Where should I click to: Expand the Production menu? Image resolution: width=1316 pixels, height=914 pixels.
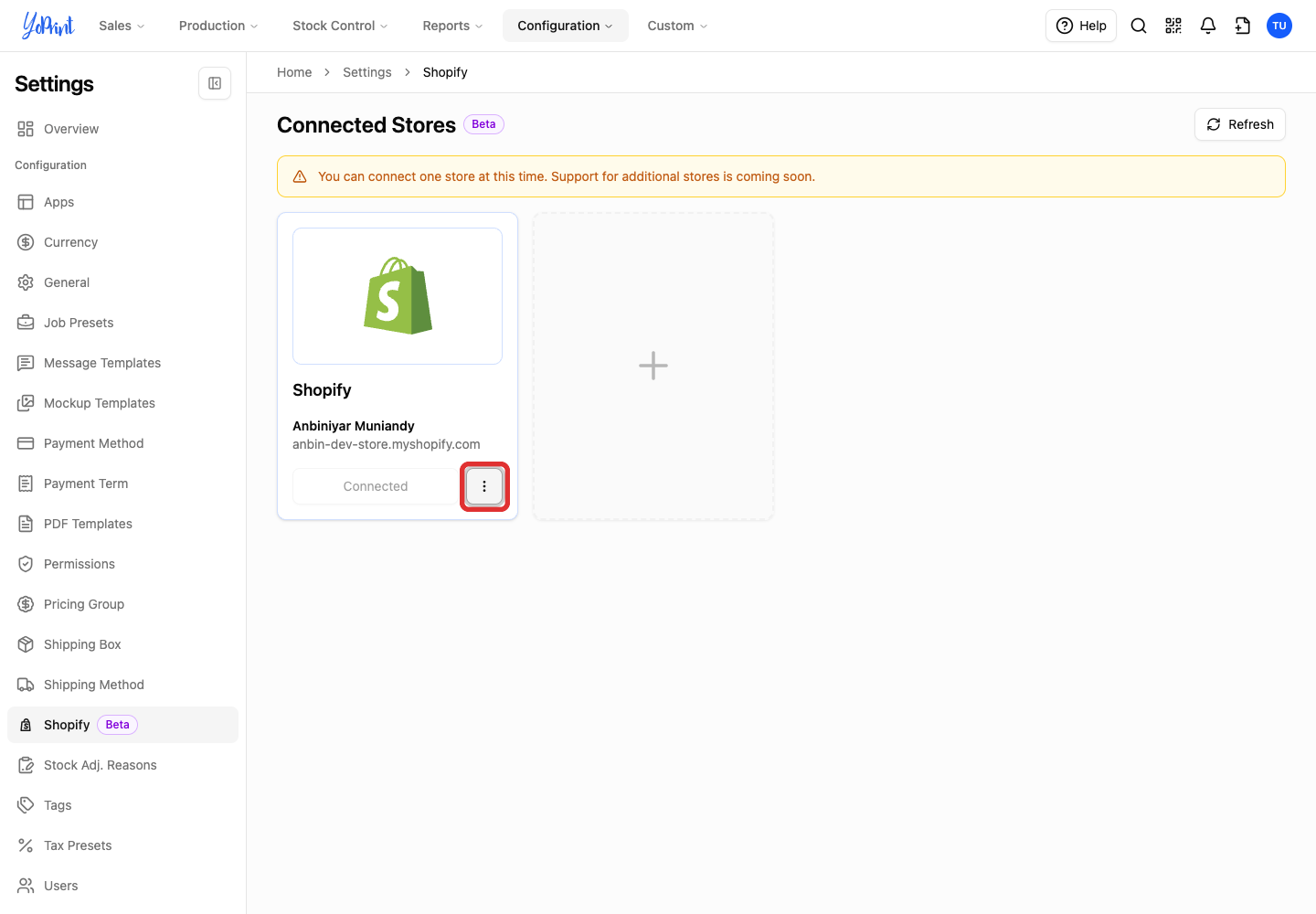tap(218, 26)
